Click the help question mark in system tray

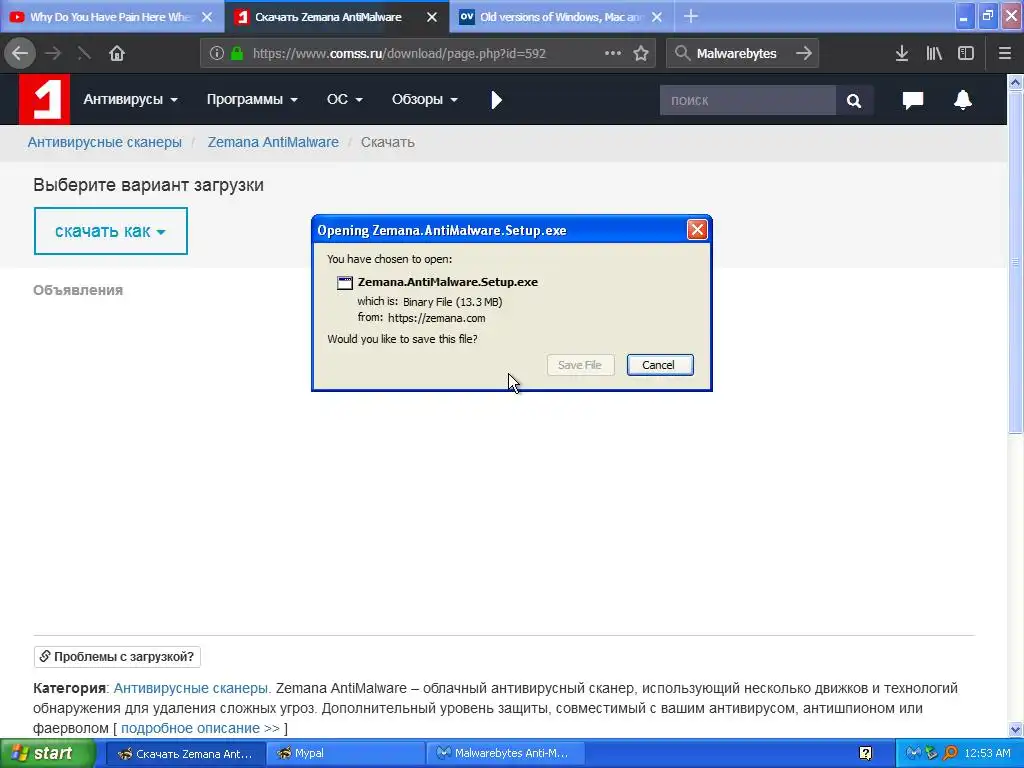(865, 753)
